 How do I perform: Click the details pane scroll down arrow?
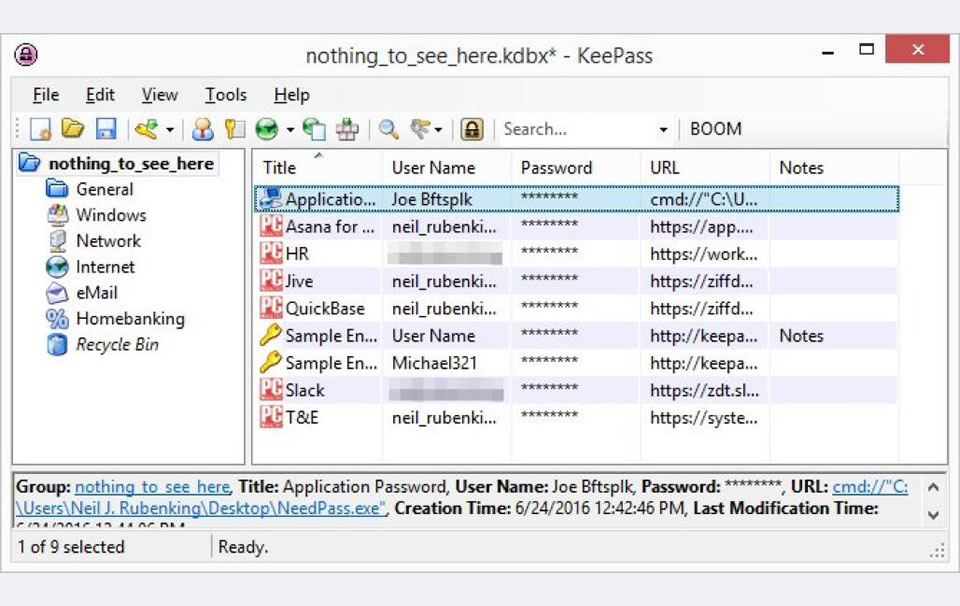click(x=933, y=515)
